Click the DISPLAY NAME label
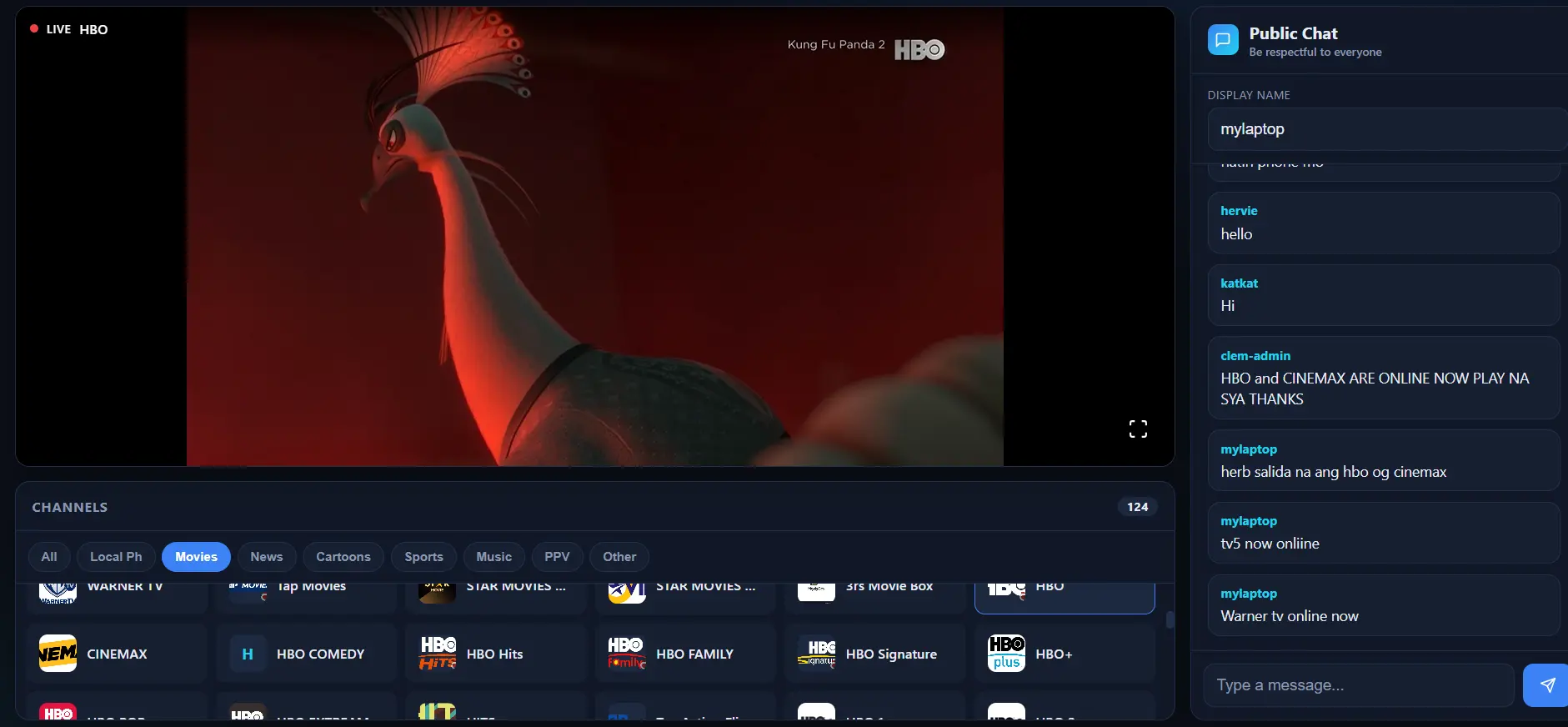1568x727 pixels. (1249, 95)
